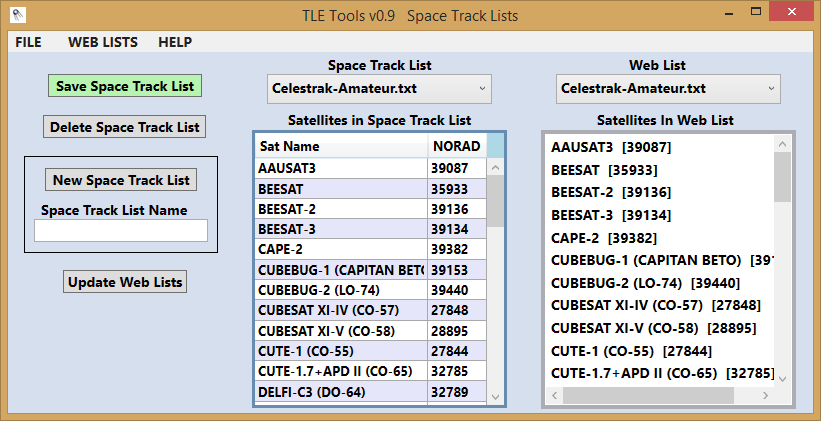The image size is (821, 421).
Task: Open the FILE menu
Action: (28, 42)
